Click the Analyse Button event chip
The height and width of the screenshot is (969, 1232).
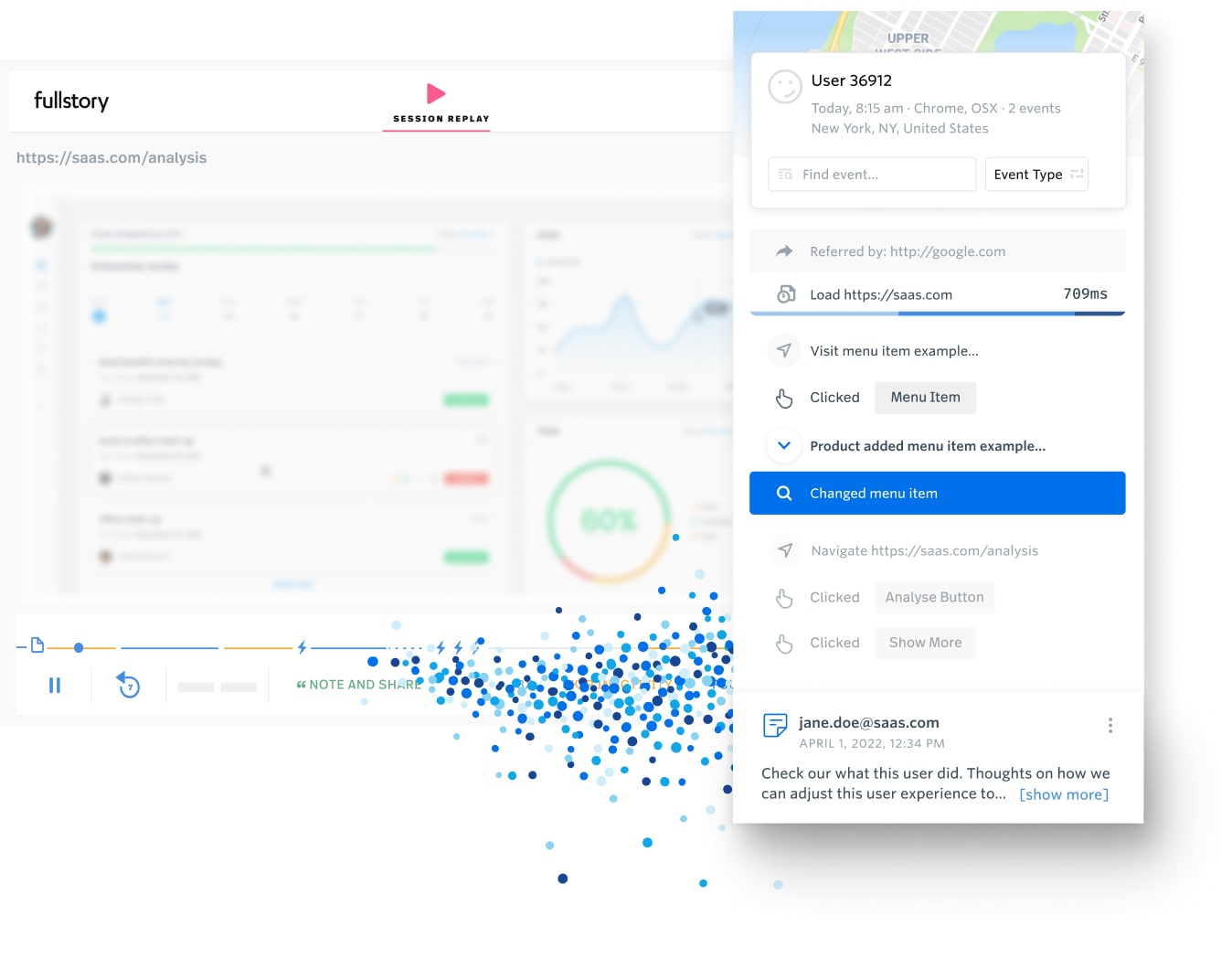(x=934, y=597)
